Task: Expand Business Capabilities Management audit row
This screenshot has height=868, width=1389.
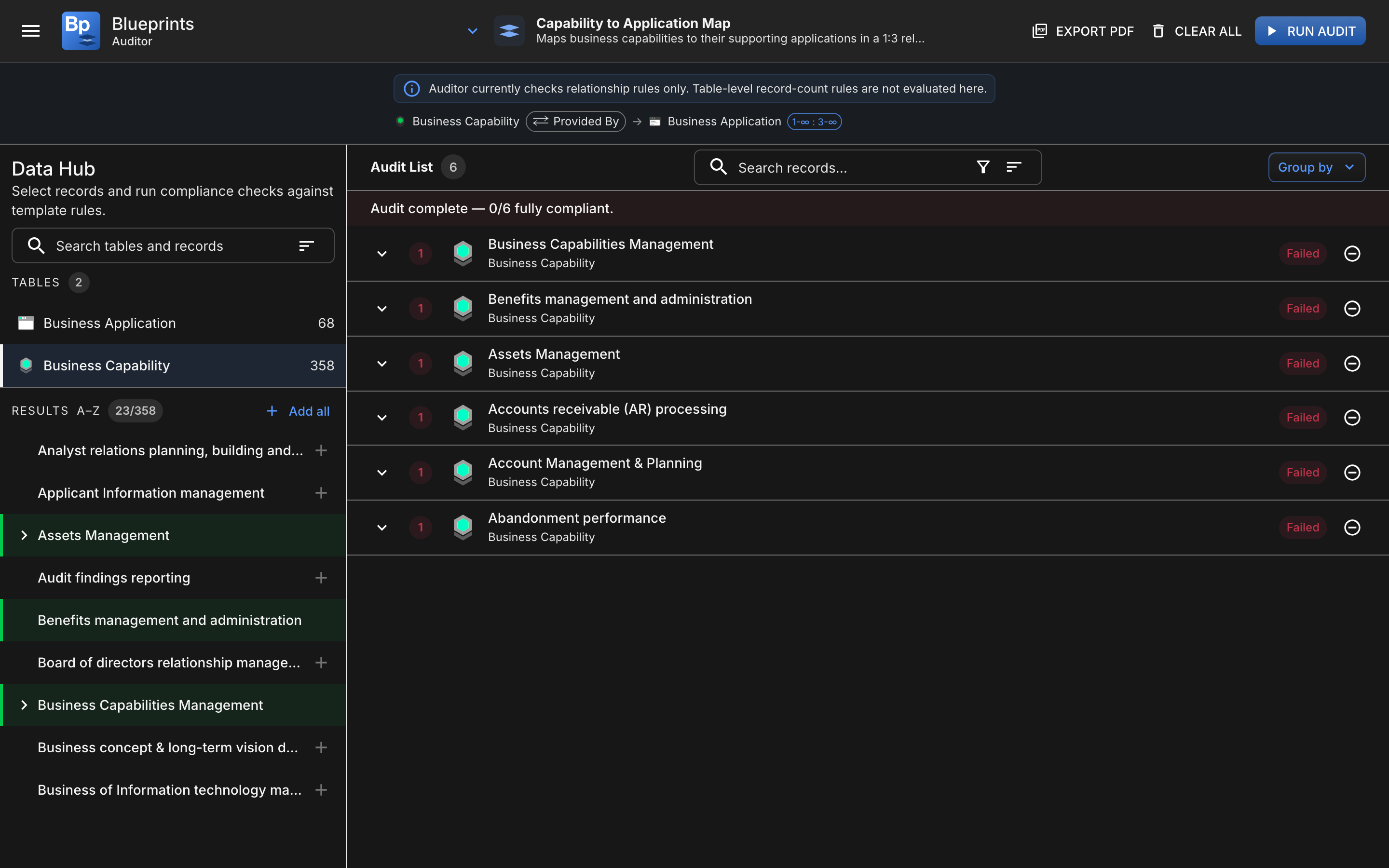Action: (381, 254)
